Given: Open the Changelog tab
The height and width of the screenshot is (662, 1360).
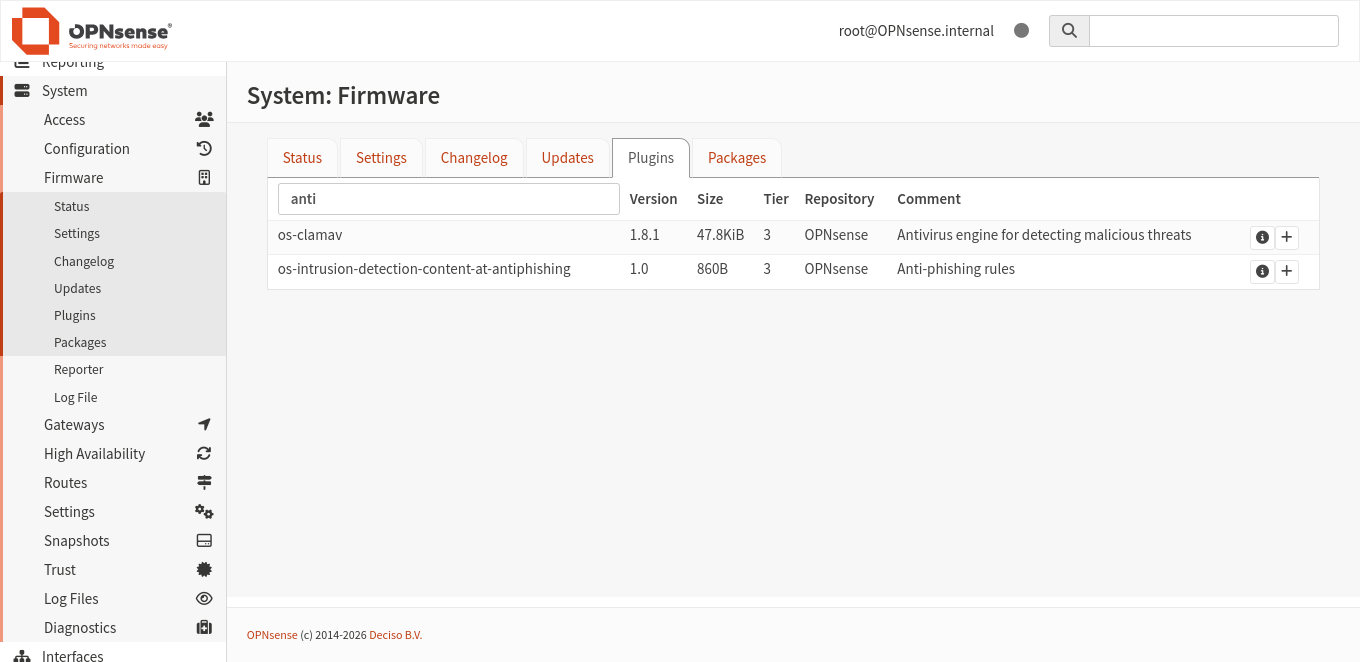Looking at the screenshot, I should click(474, 158).
